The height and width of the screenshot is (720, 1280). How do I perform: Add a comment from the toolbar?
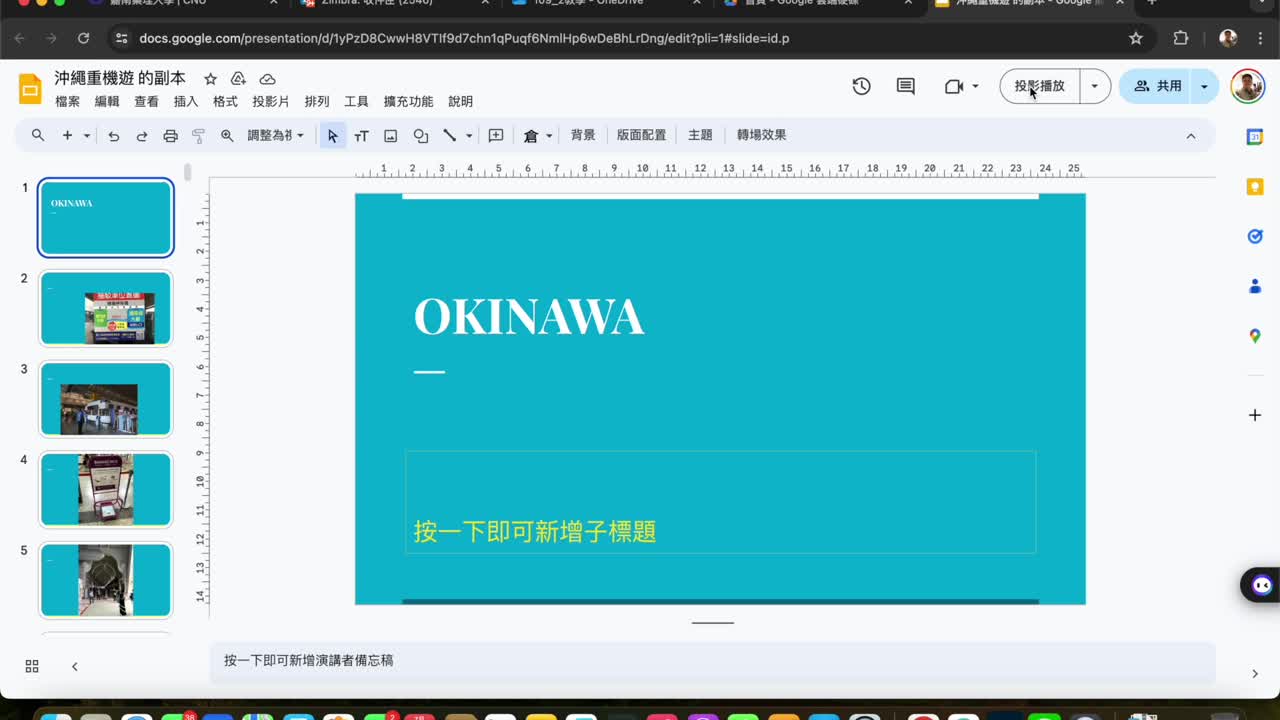[496, 135]
